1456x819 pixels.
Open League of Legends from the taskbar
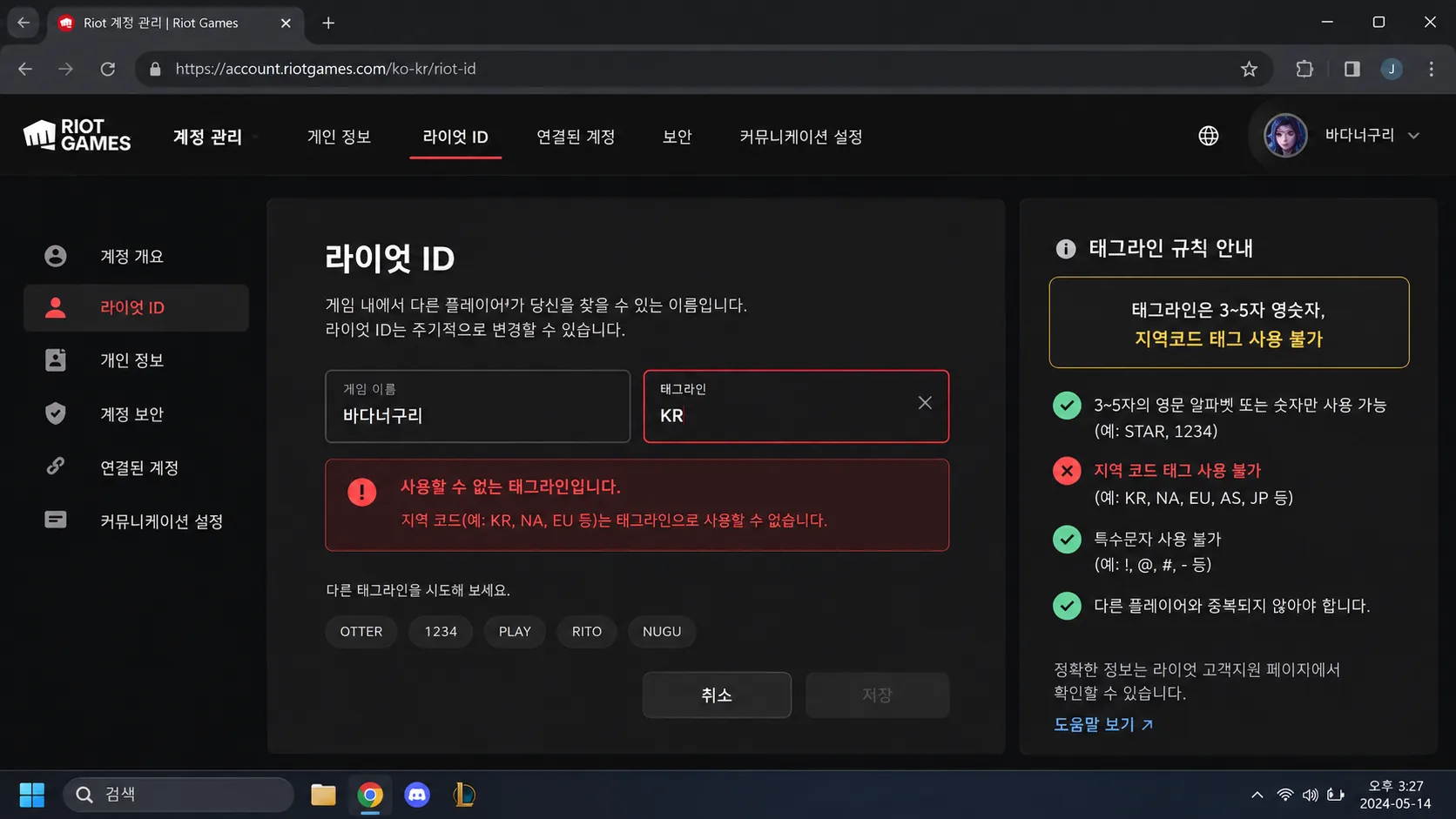pyautogui.click(x=464, y=795)
